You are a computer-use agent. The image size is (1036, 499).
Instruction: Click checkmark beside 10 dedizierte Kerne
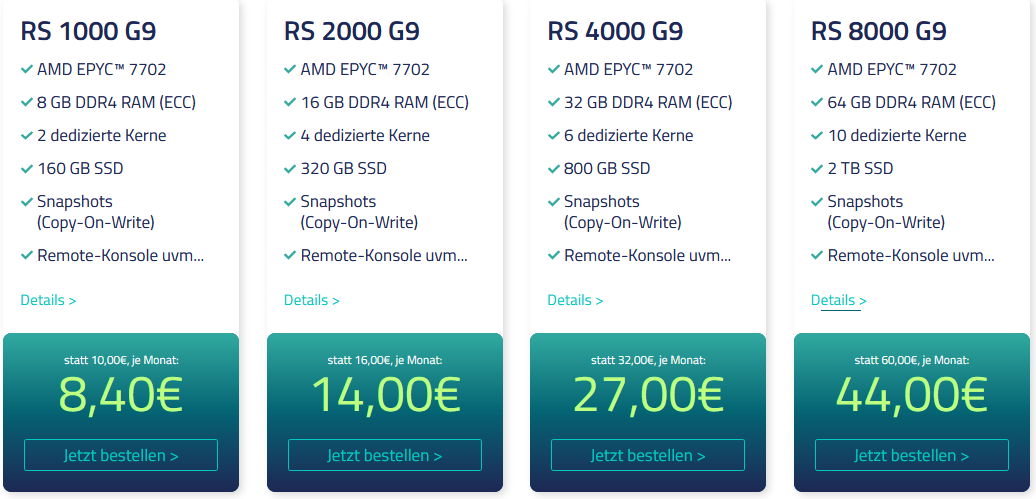pyautogui.click(x=818, y=135)
